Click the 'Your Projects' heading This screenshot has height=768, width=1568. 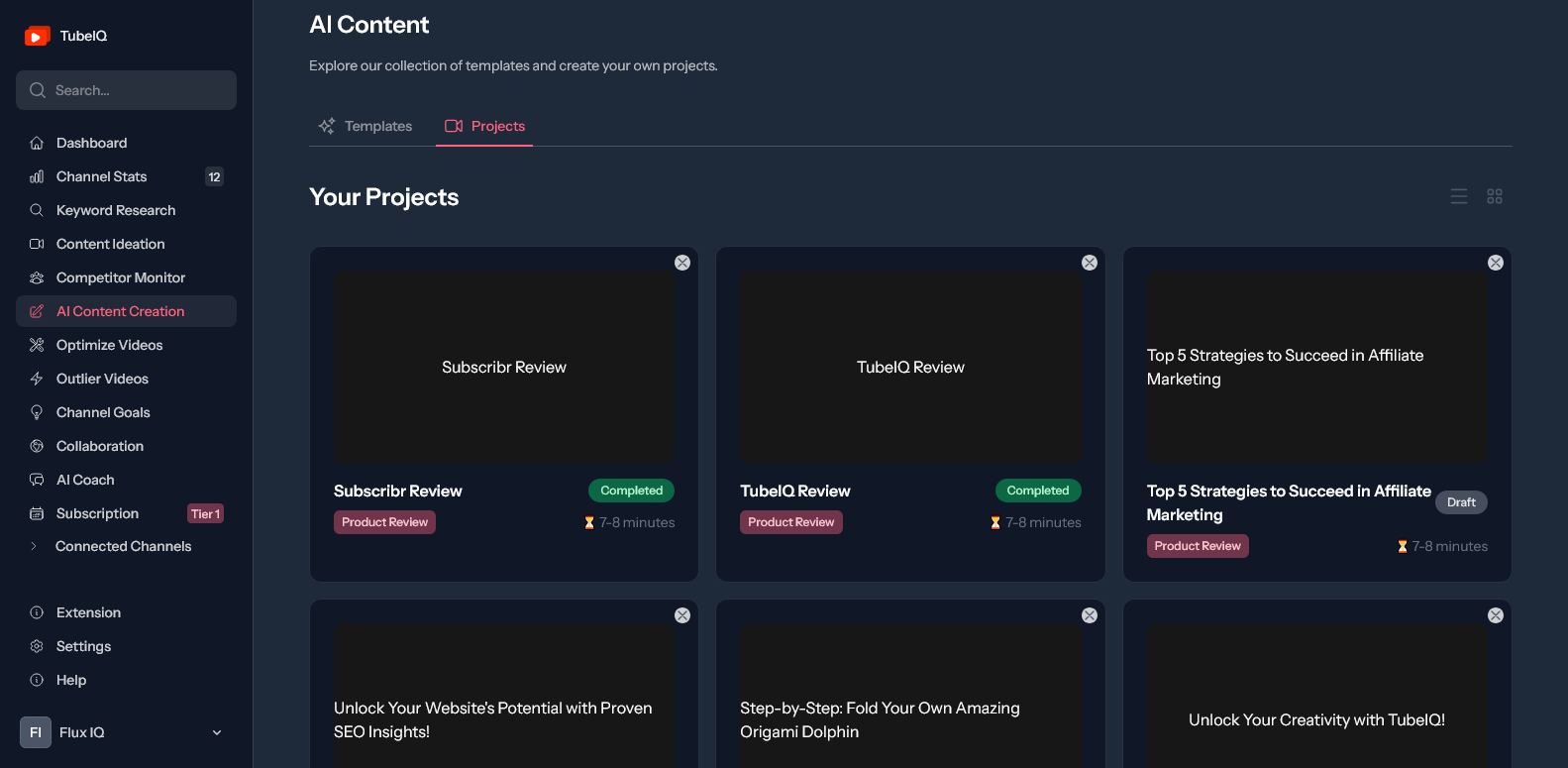(384, 197)
